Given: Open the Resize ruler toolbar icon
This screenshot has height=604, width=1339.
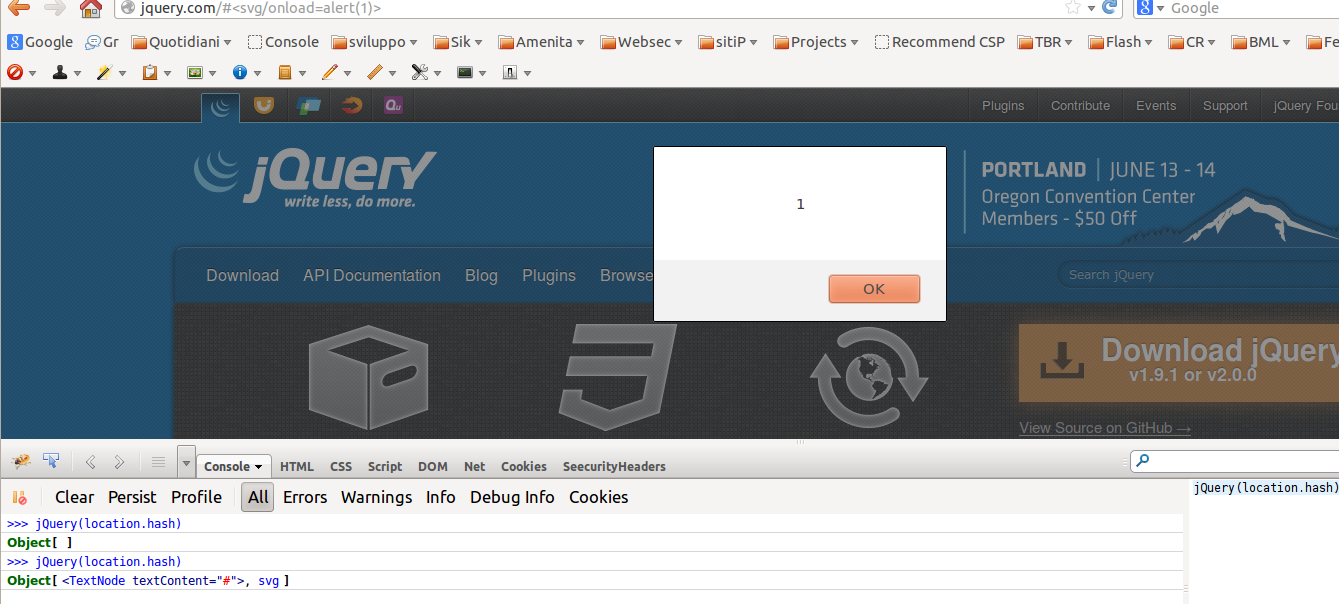Looking at the screenshot, I should (375, 72).
